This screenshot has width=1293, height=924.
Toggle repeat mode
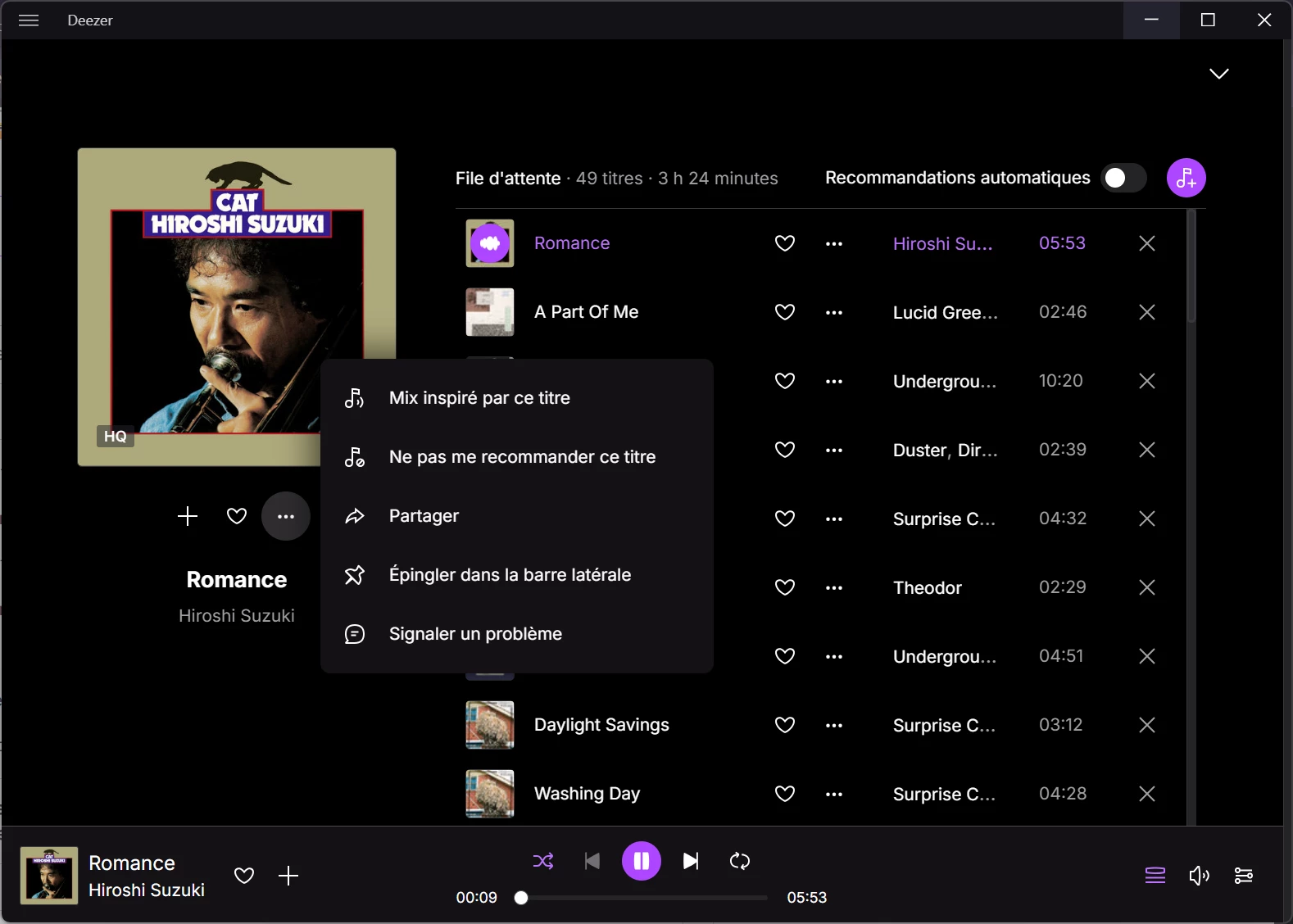pos(740,861)
